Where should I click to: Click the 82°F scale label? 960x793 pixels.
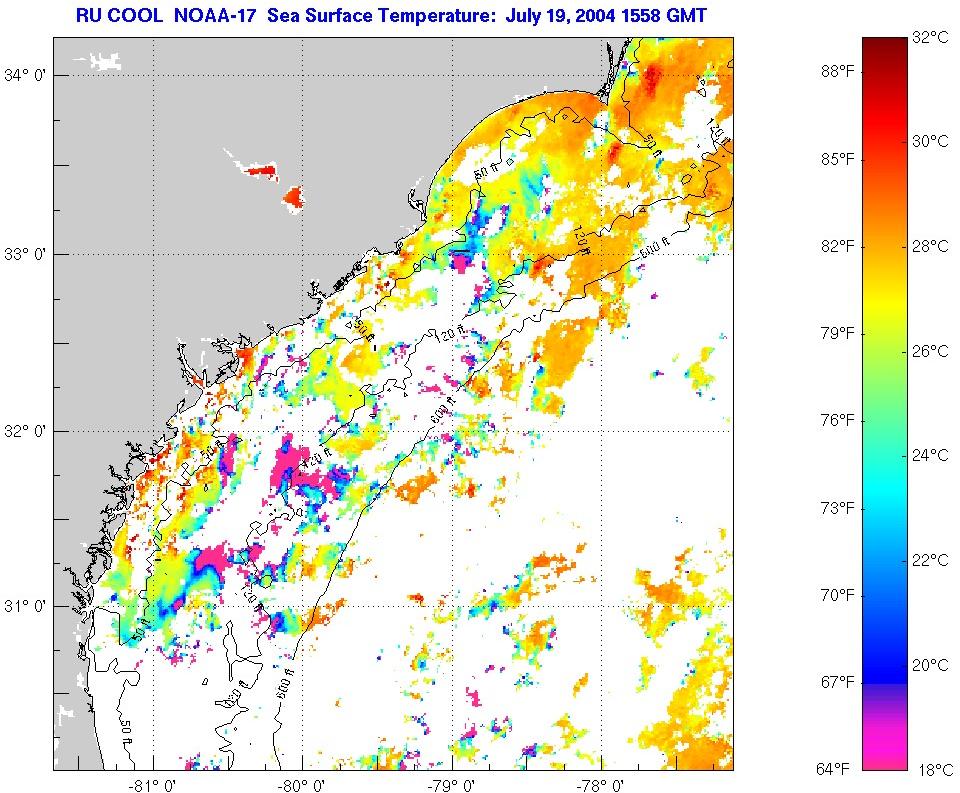pos(838,246)
